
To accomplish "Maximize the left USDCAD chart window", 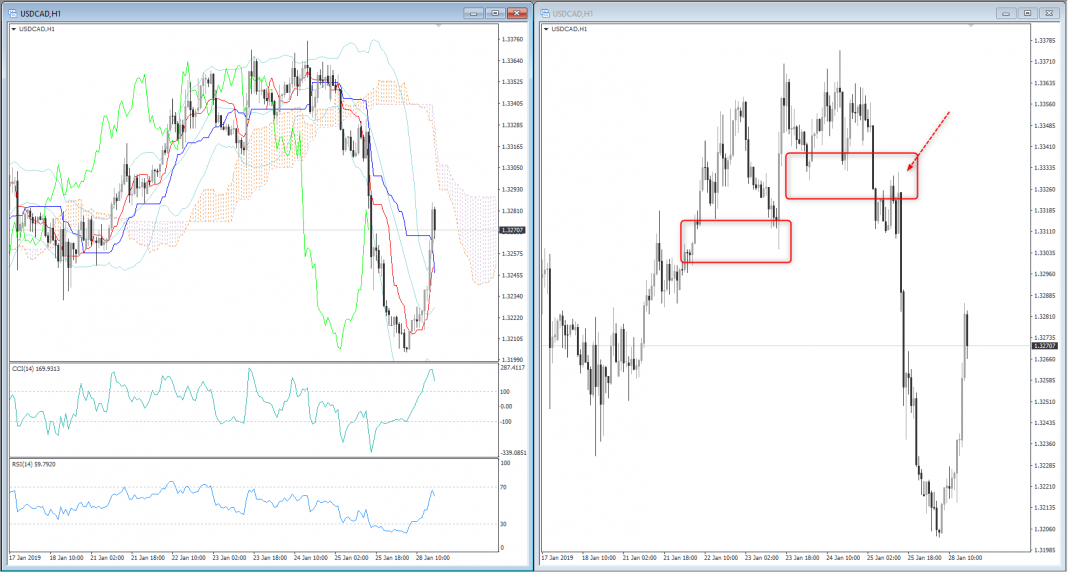I will (x=495, y=13).
